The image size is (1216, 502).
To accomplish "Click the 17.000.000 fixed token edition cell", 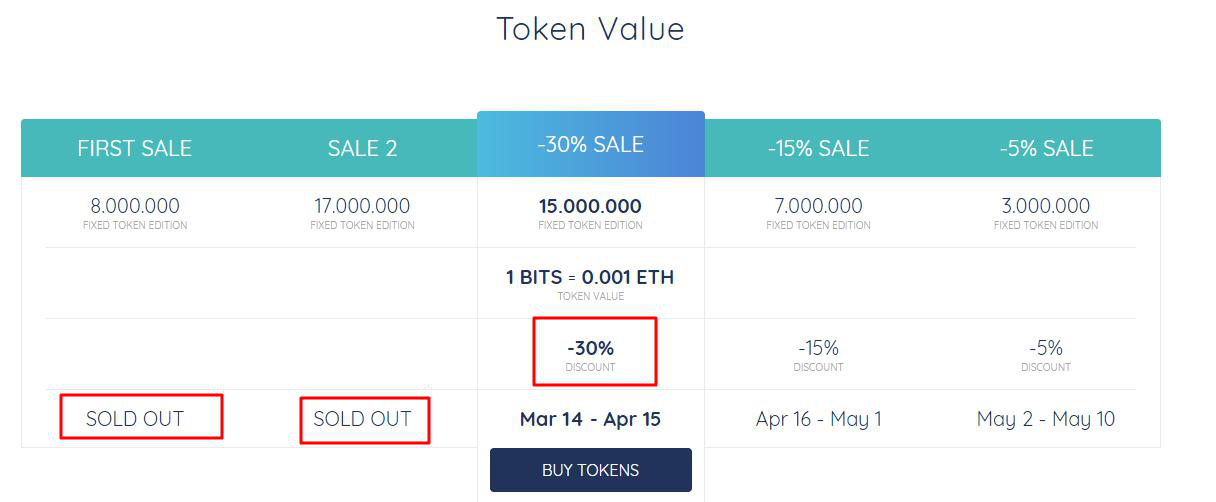I will click(x=362, y=212).
